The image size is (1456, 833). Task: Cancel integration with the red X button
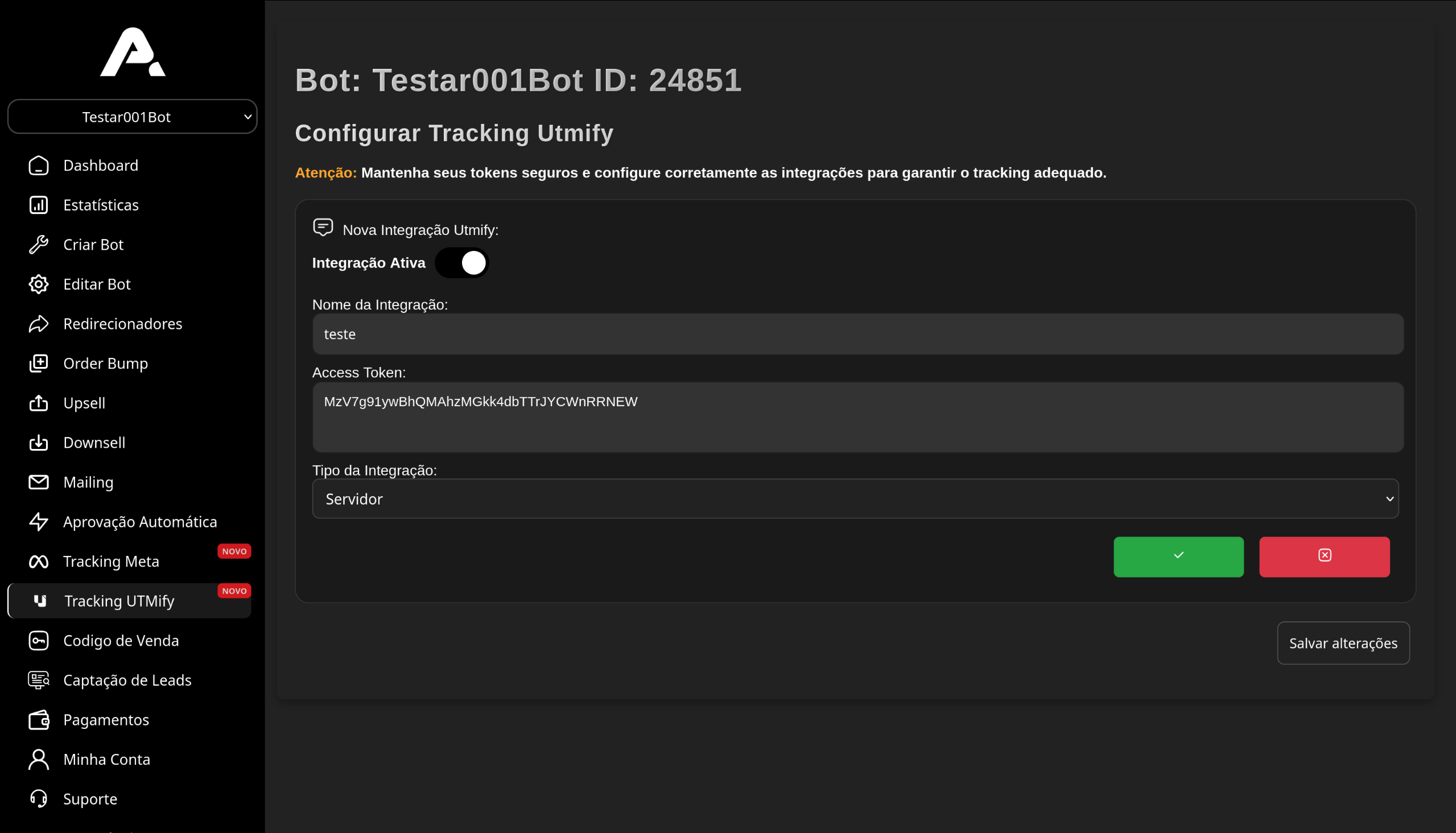click(1325, 556)
